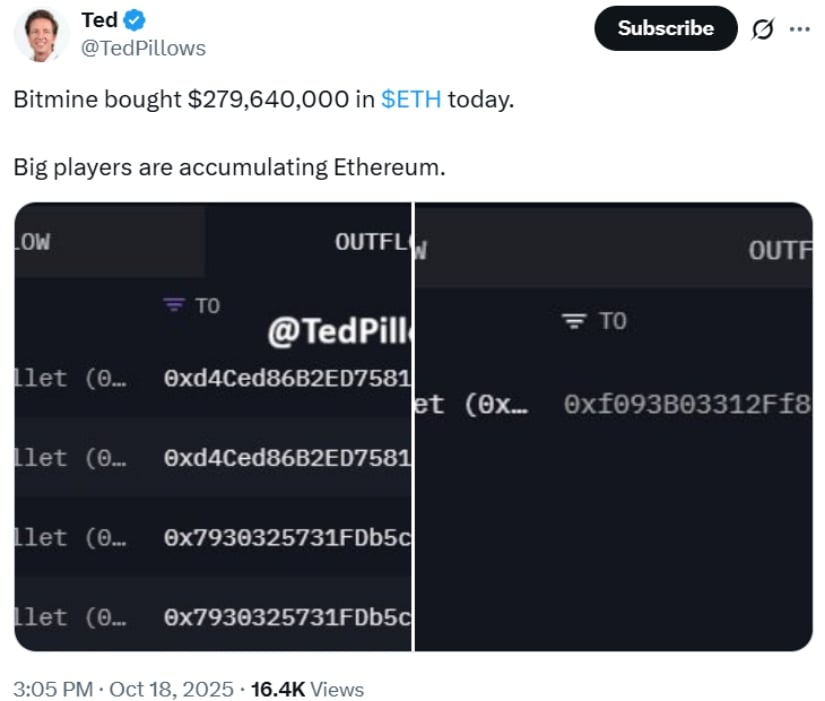Image resolution: width=825 pixels, height=701 pixels.
Task: Click the Ted display name
Action: (x=98, y=19)
